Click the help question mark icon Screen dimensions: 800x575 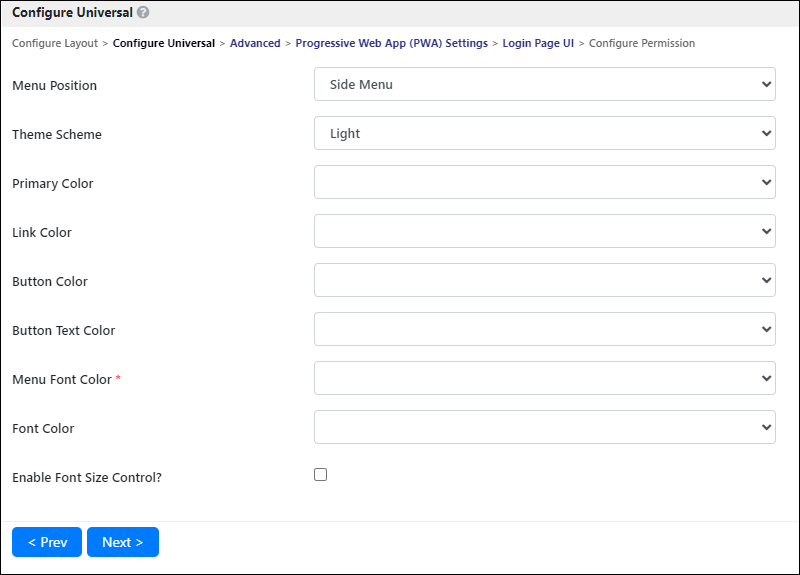pos(143,12)
